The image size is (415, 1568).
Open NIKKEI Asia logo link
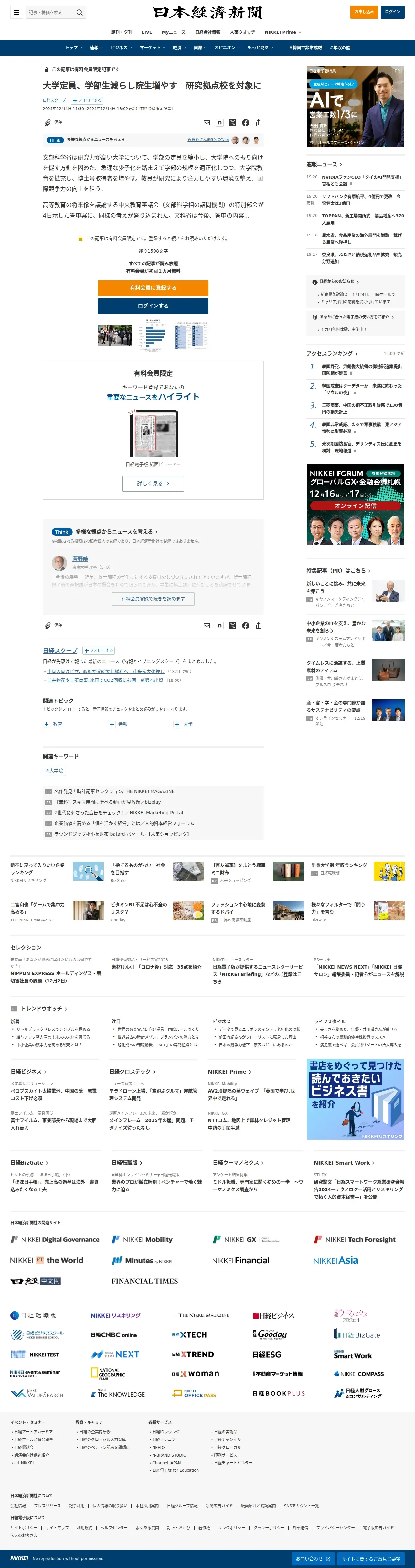(x=336, y=1260)
